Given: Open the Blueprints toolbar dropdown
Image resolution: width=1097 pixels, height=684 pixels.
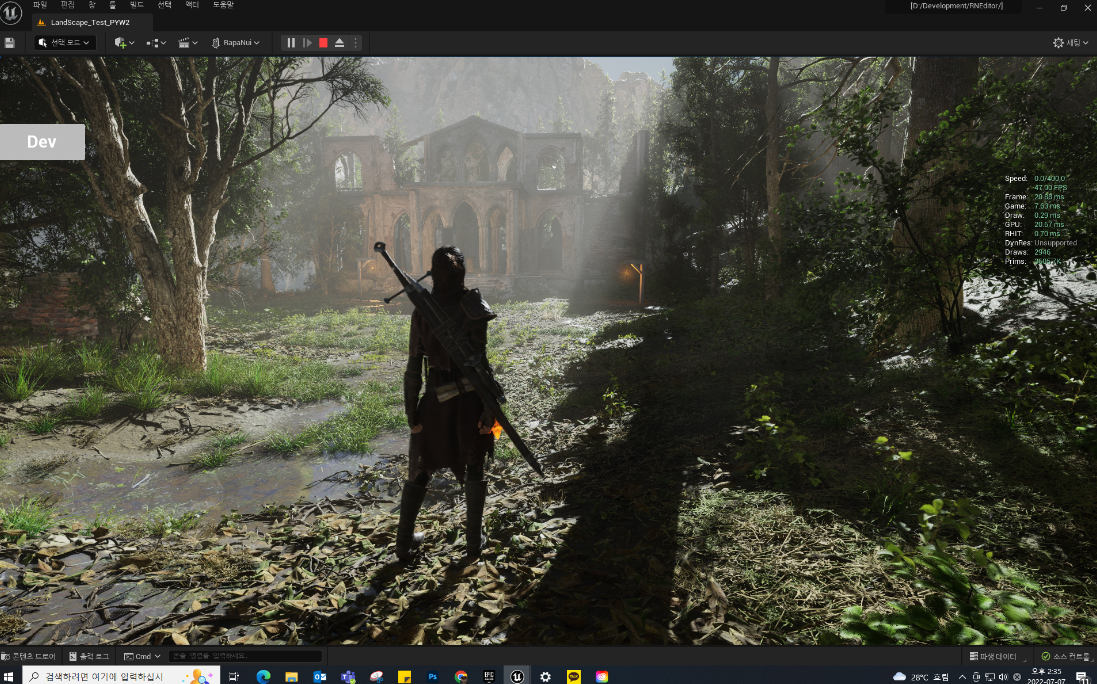Looking at the screenshot, I should point(156,43).
